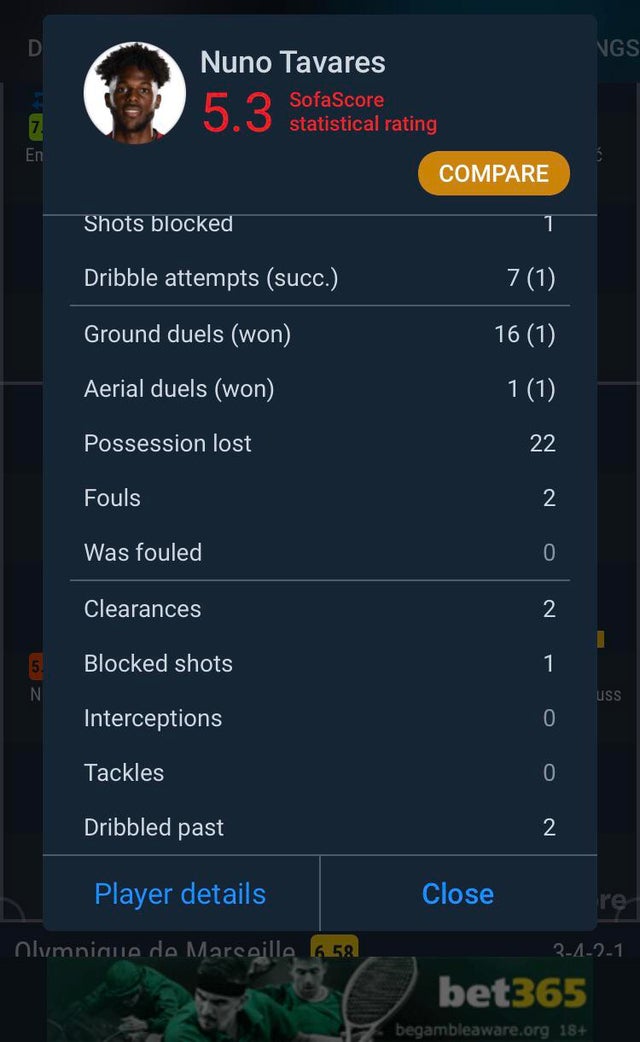
Task: Select the Blocked shots row
Action: (320, 663)
